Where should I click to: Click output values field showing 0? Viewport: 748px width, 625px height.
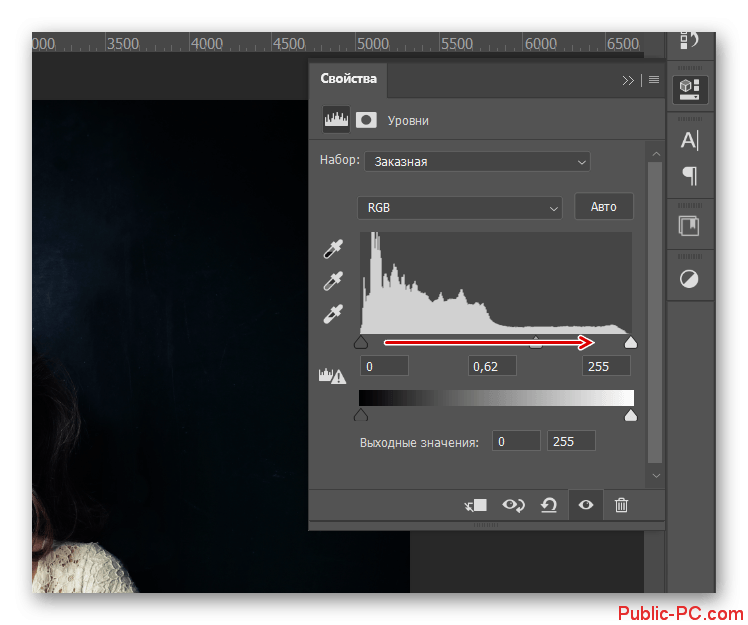tap(516, 441)
